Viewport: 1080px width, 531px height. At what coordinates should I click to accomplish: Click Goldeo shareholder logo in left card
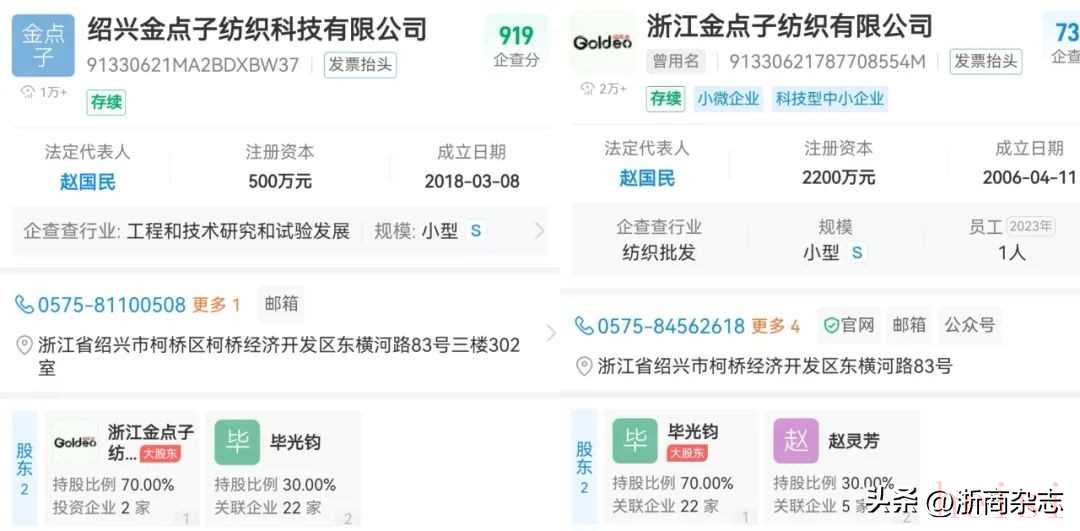pos(75,441)
